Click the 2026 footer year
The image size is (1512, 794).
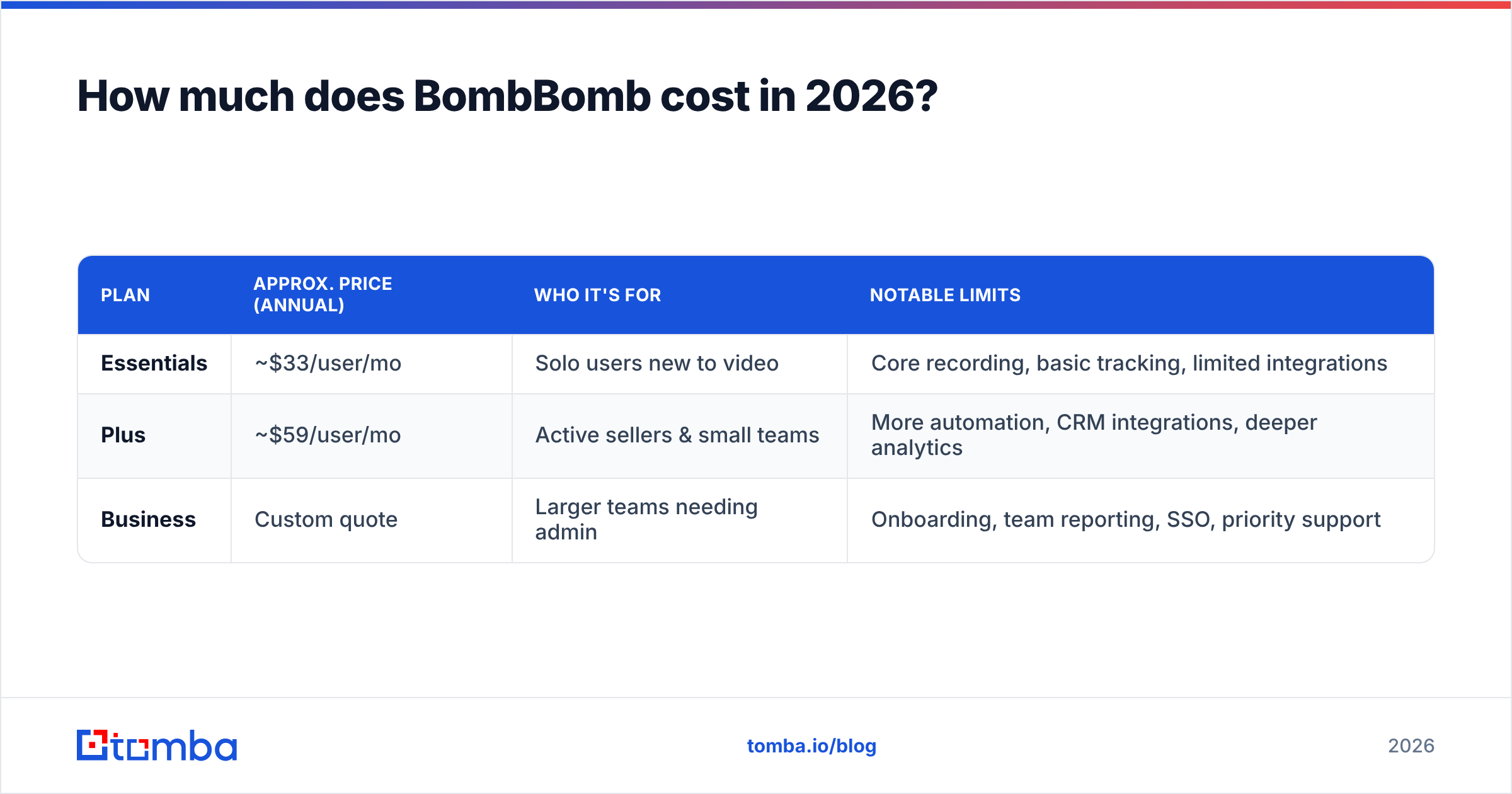[1411, 746]
